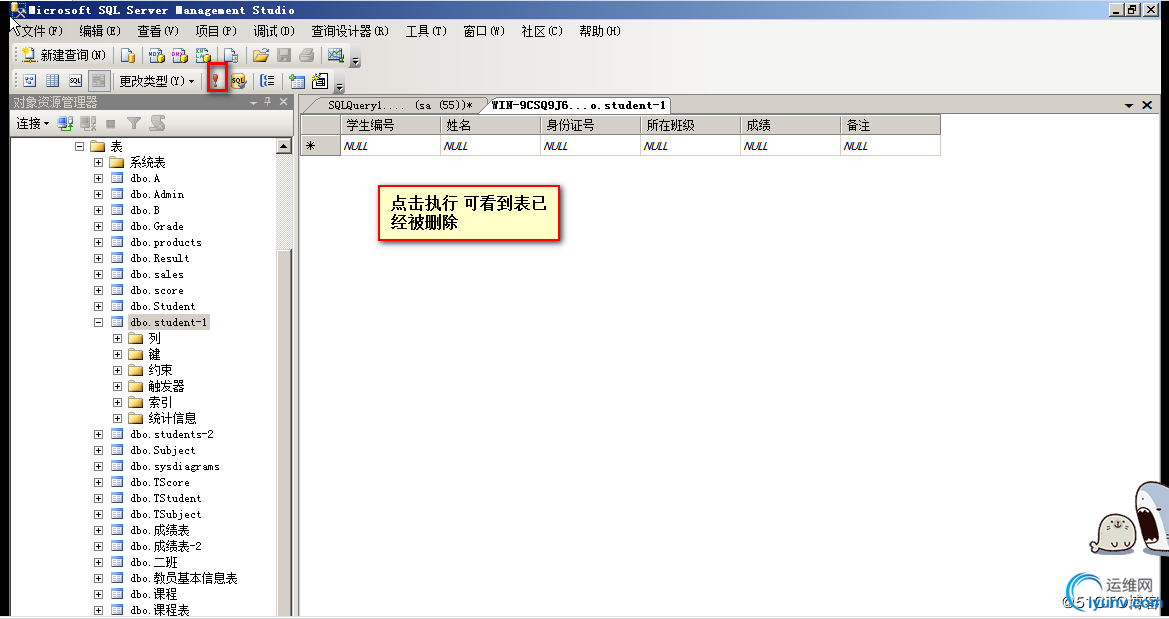Expand the dbo.students-2 table node

point(98,435)
